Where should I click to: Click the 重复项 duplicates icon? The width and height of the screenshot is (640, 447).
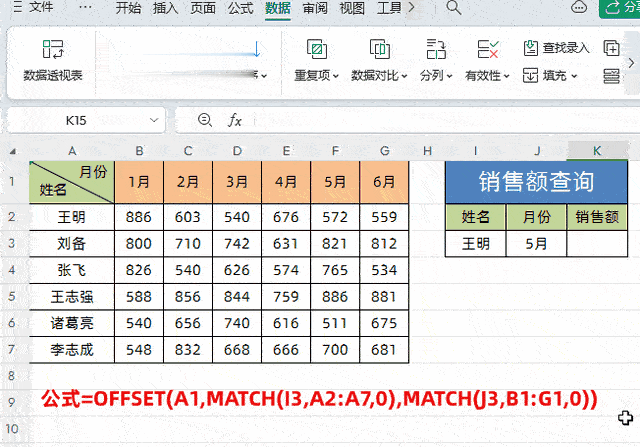pos(317,49)
